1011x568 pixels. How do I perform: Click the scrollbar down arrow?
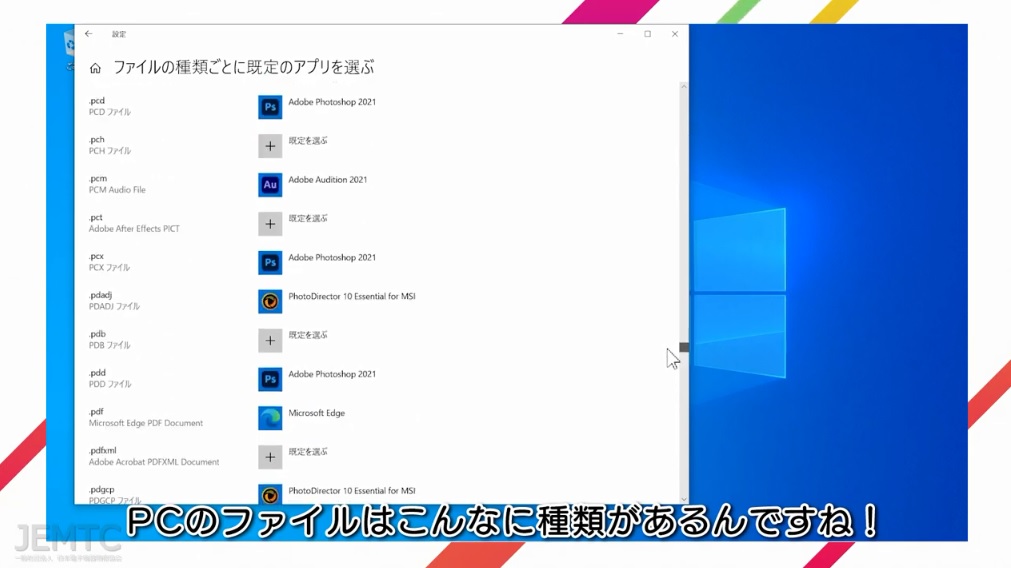tap(684, 499)
